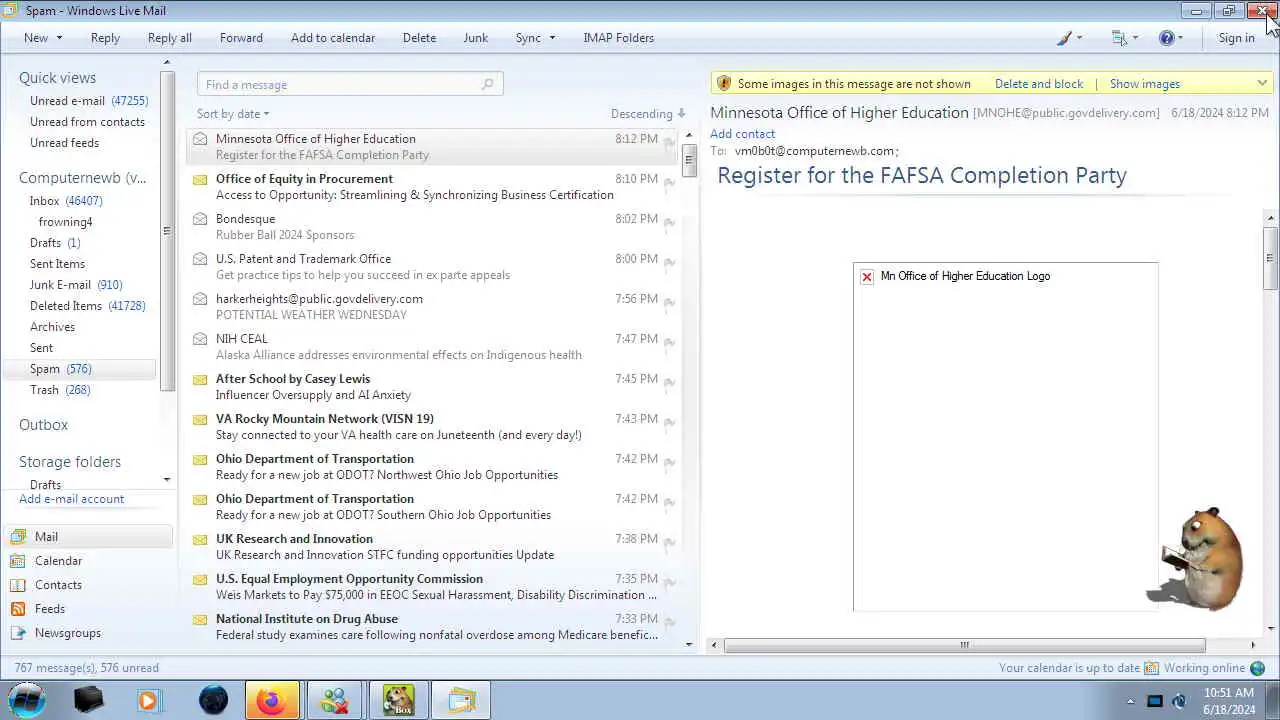Click the Working online globe status icon

pyautogui.click(x=1258, y=668)
